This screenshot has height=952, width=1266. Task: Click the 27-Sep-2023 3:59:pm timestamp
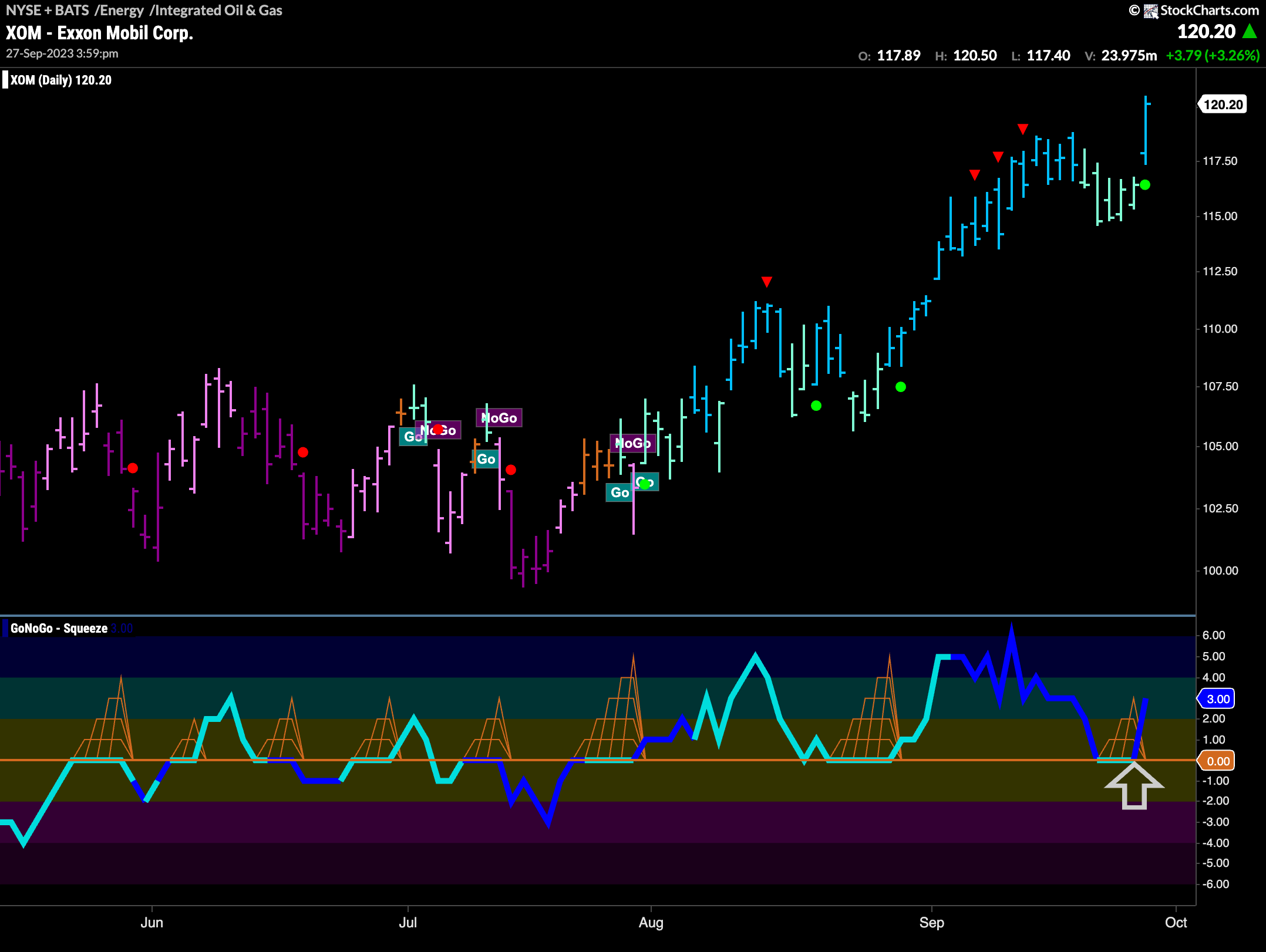click(62, 53)
